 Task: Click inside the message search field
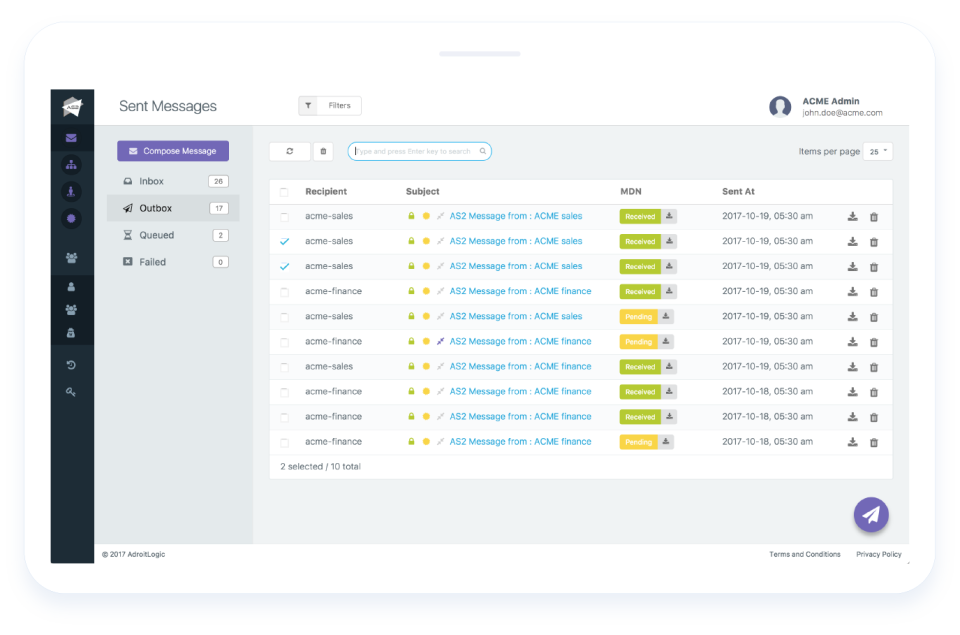pos(419,150)
